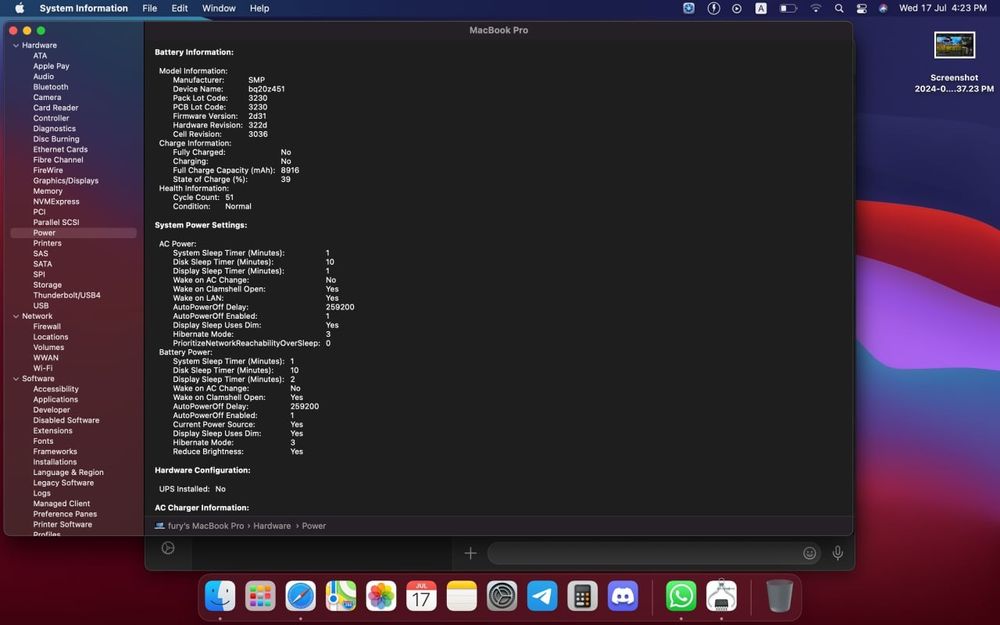Open the Edit menu

click(x=180, y=8)
